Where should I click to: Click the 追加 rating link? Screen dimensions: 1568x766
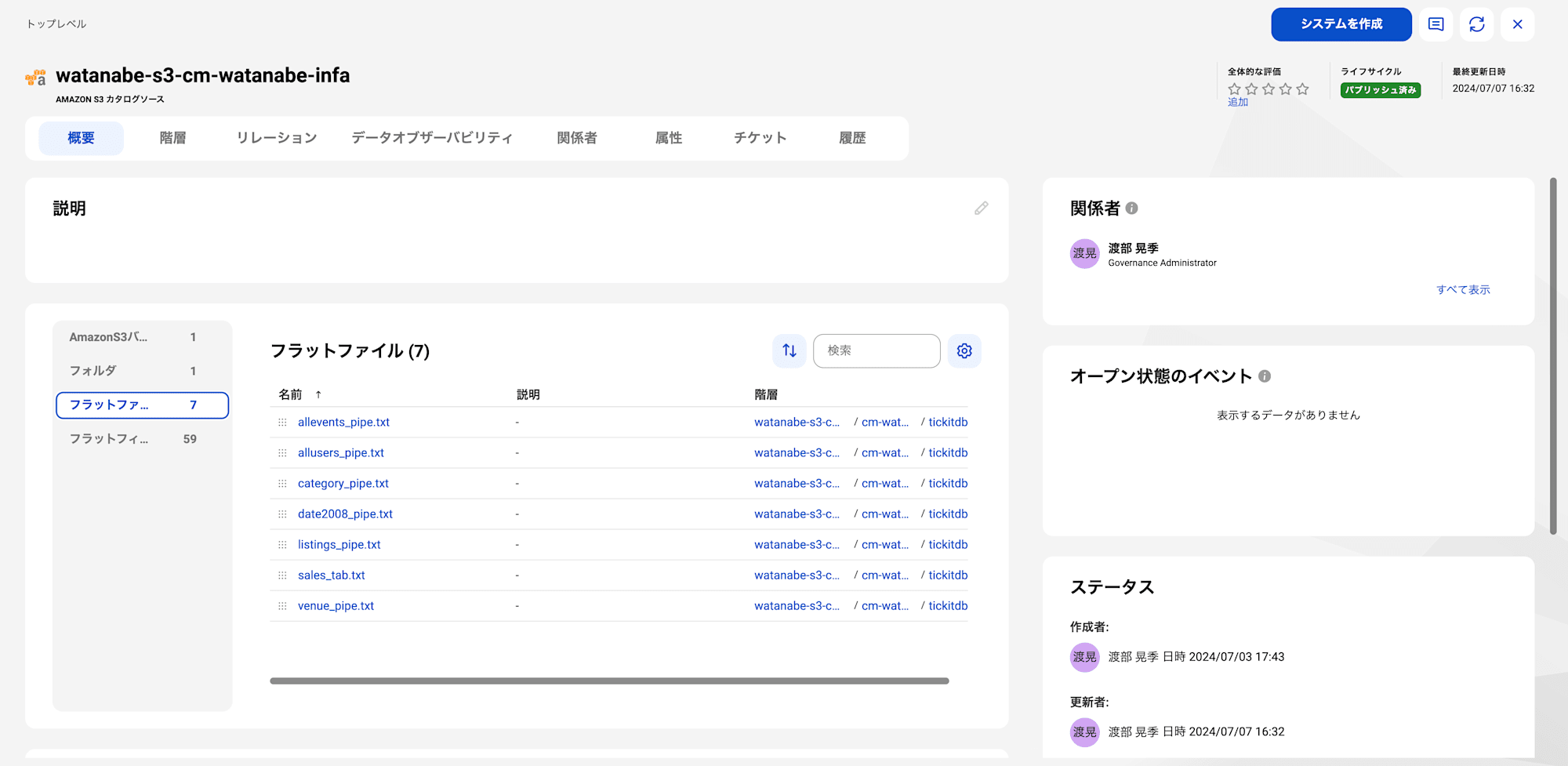[1238, 102]
